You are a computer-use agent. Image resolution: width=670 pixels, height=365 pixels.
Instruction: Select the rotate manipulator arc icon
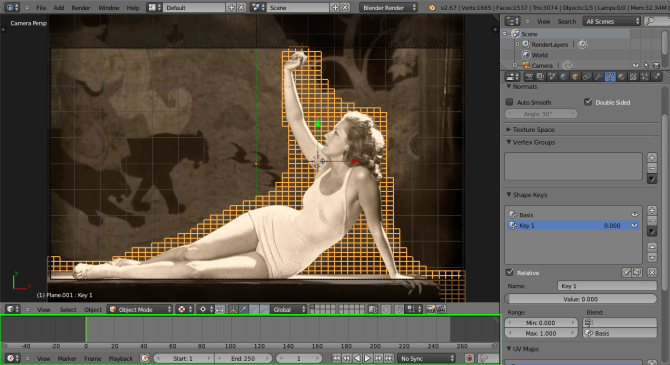254,309
